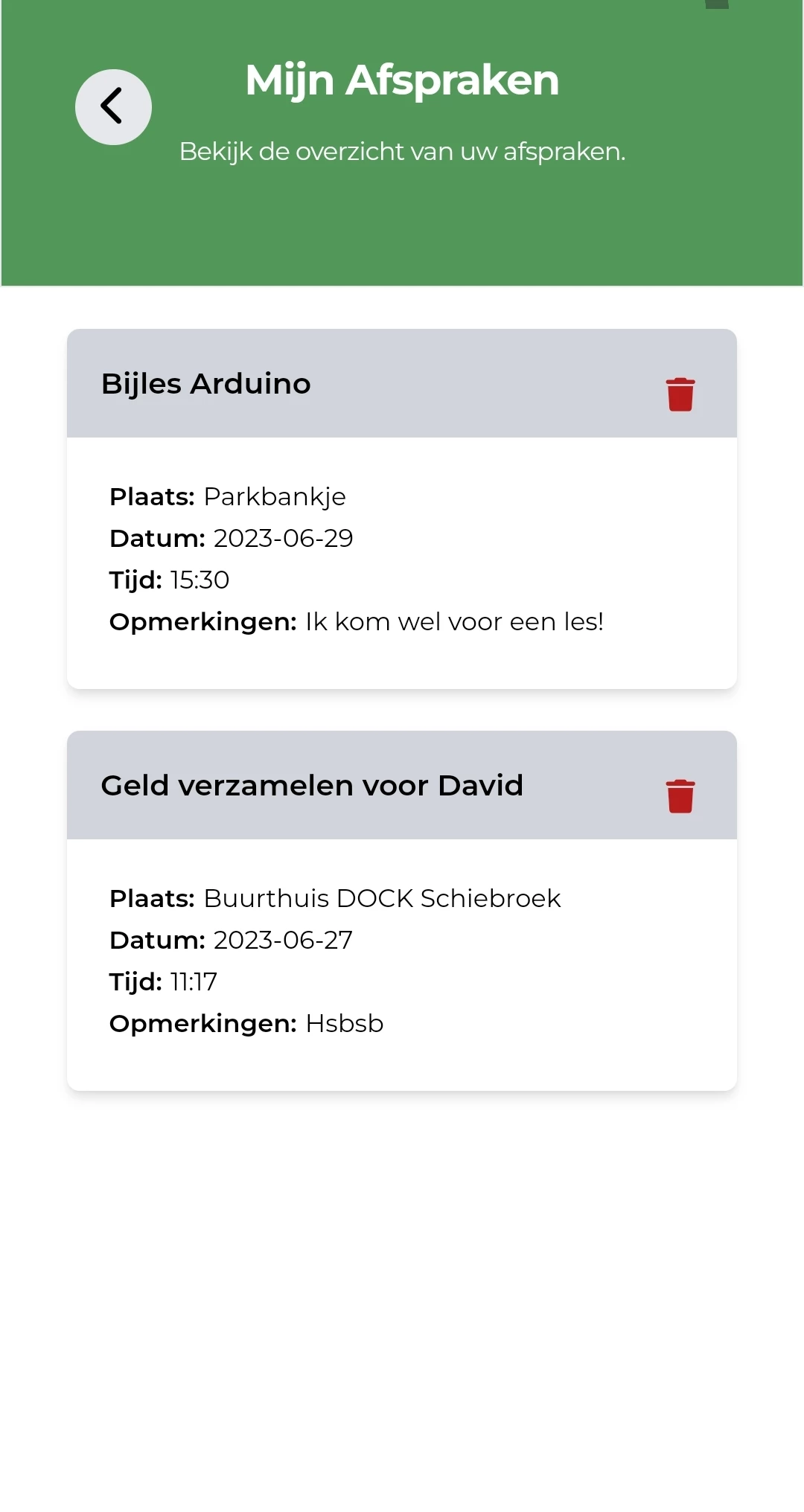Click the subtitle about overzicht van afspraken

coord(402,152)
